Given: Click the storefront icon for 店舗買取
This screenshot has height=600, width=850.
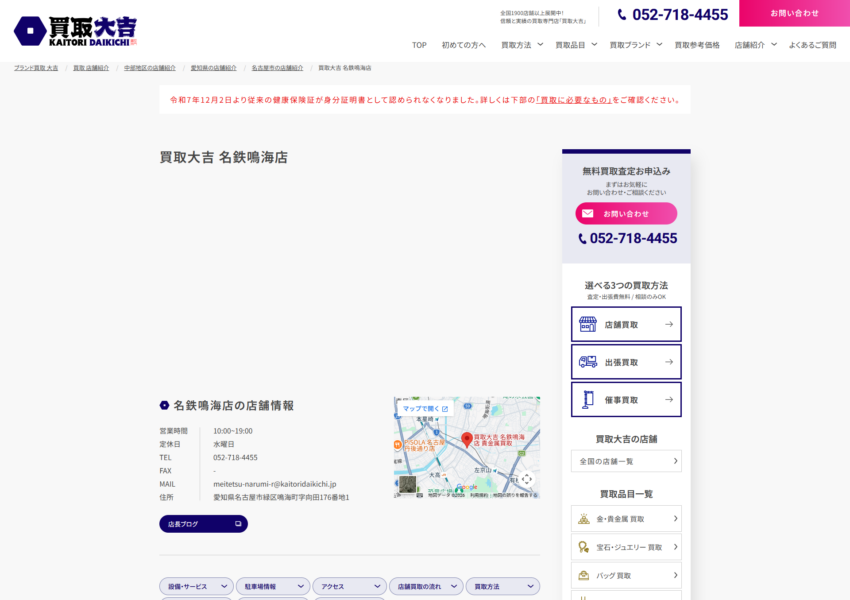Looking at the screenshot, I should [588, 324].
